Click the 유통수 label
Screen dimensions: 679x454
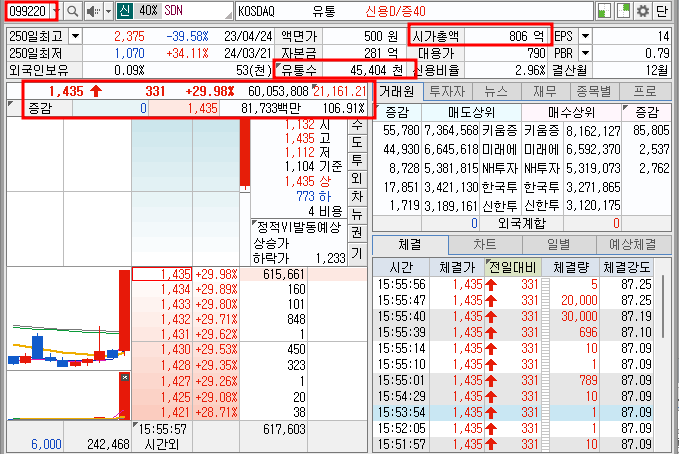(299, 70)
